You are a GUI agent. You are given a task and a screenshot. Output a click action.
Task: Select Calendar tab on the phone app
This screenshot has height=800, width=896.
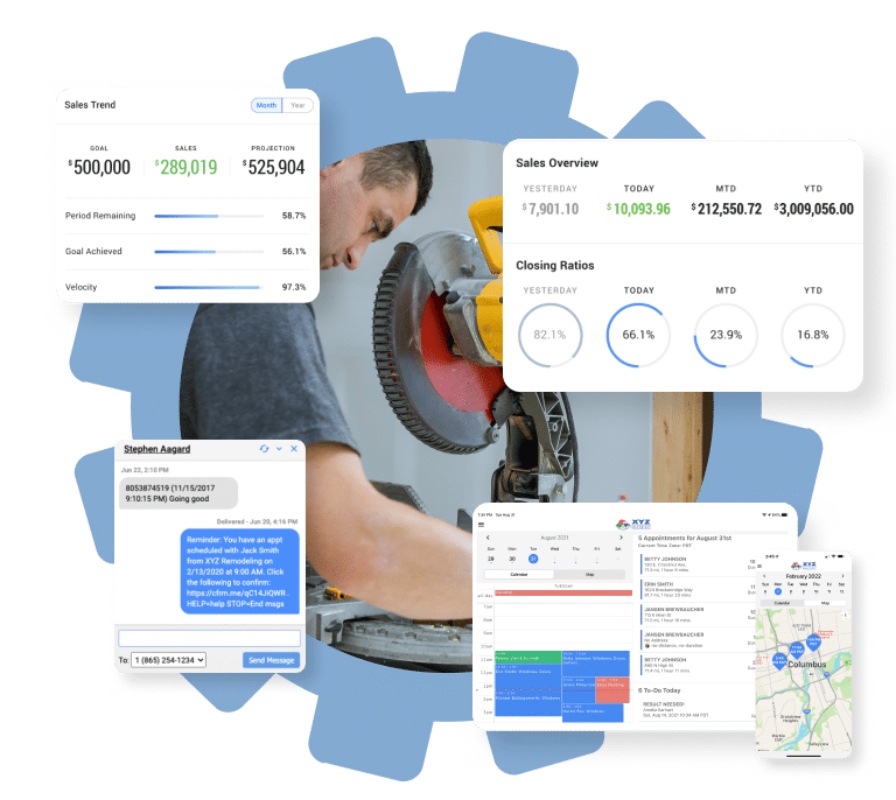782,603
